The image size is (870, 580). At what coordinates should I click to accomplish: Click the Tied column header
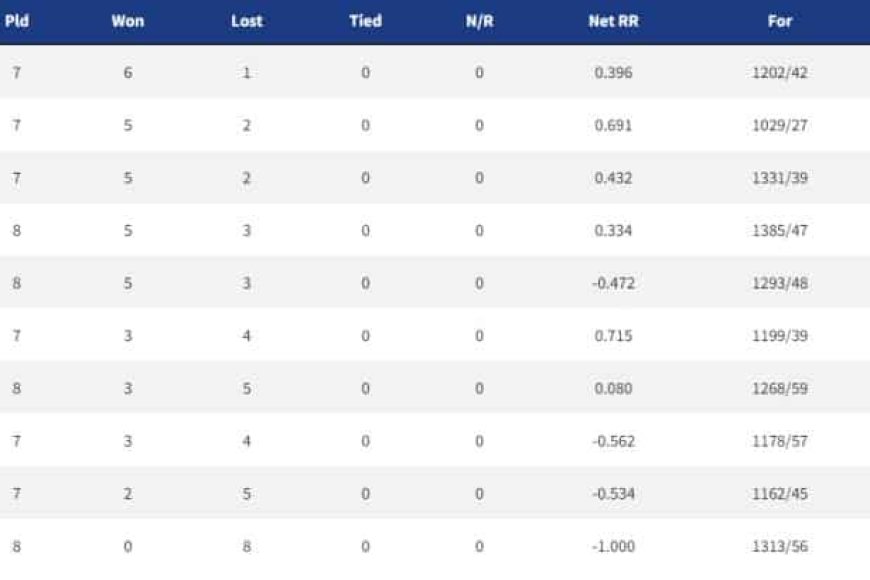pos(366,21)
